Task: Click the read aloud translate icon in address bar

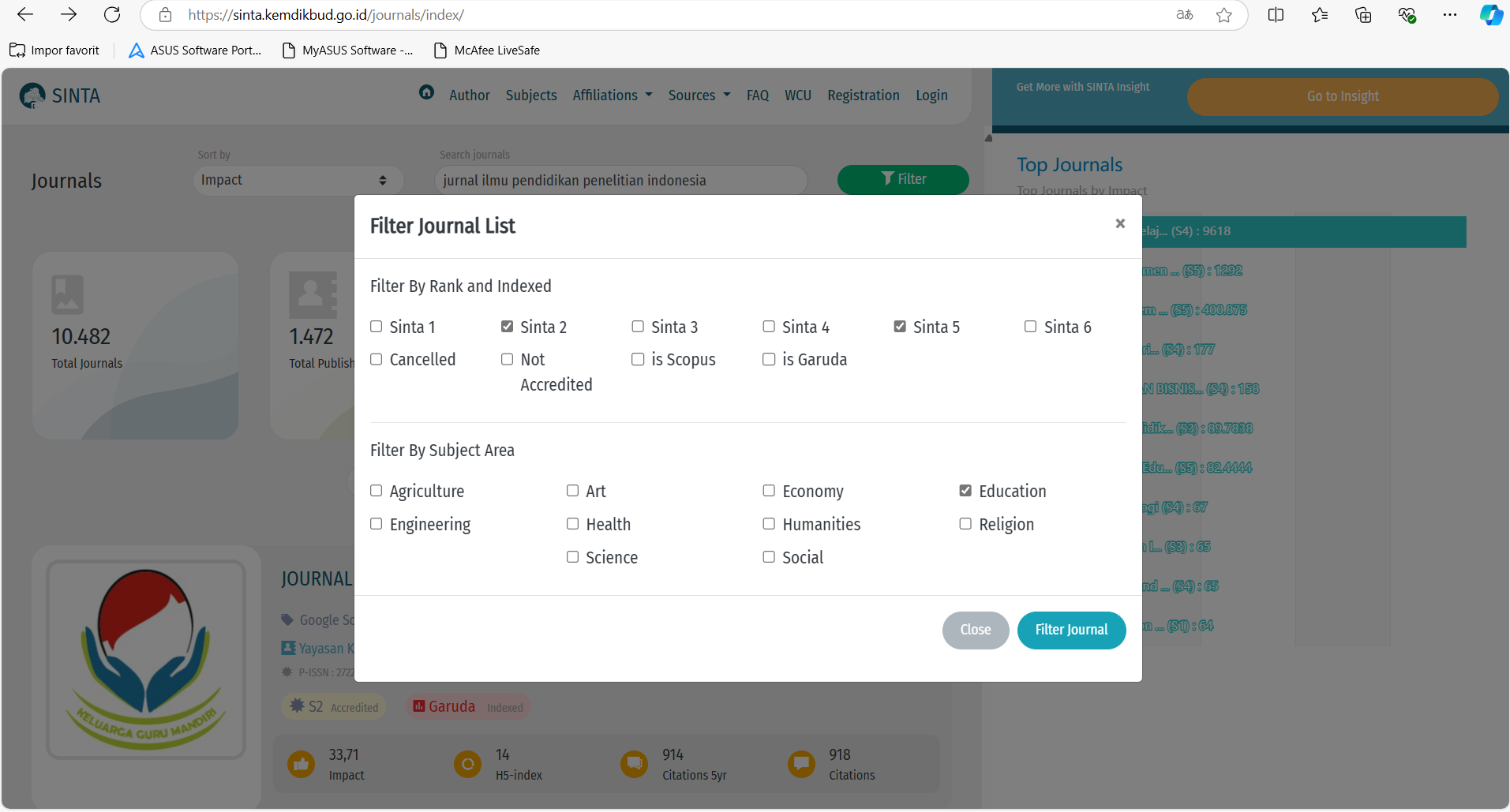Action: pyautogui.click(x=1184, y=15)
